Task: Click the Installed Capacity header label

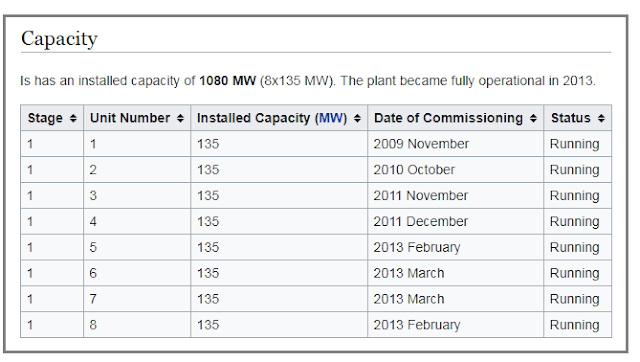Action: point(253,118)
